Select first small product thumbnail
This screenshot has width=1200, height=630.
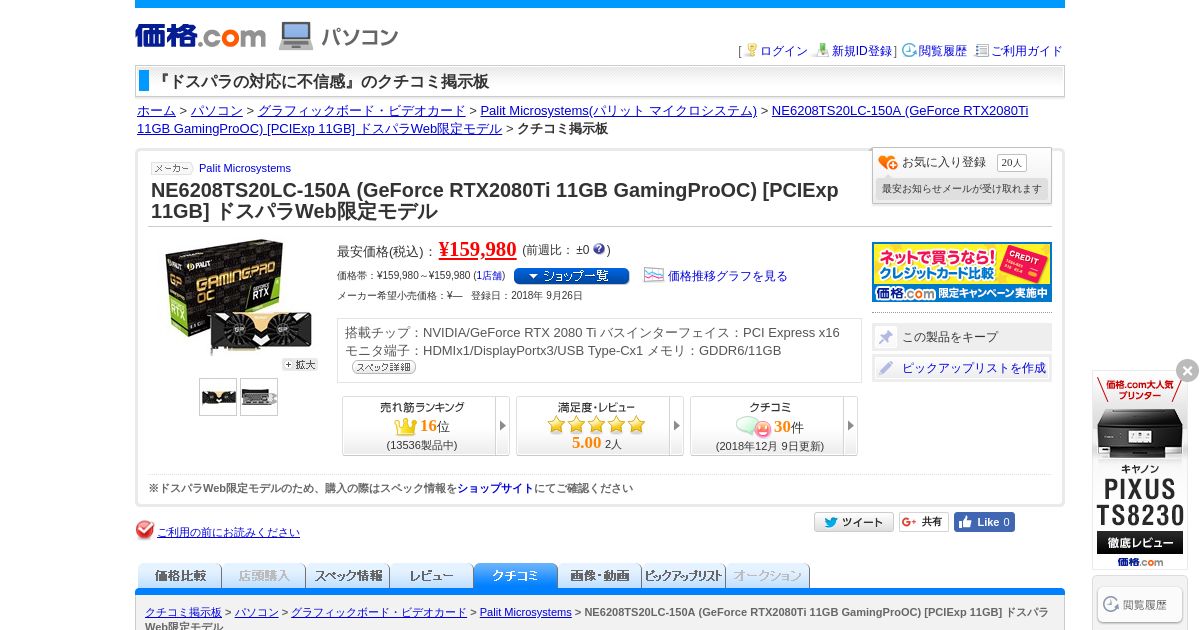218,397
